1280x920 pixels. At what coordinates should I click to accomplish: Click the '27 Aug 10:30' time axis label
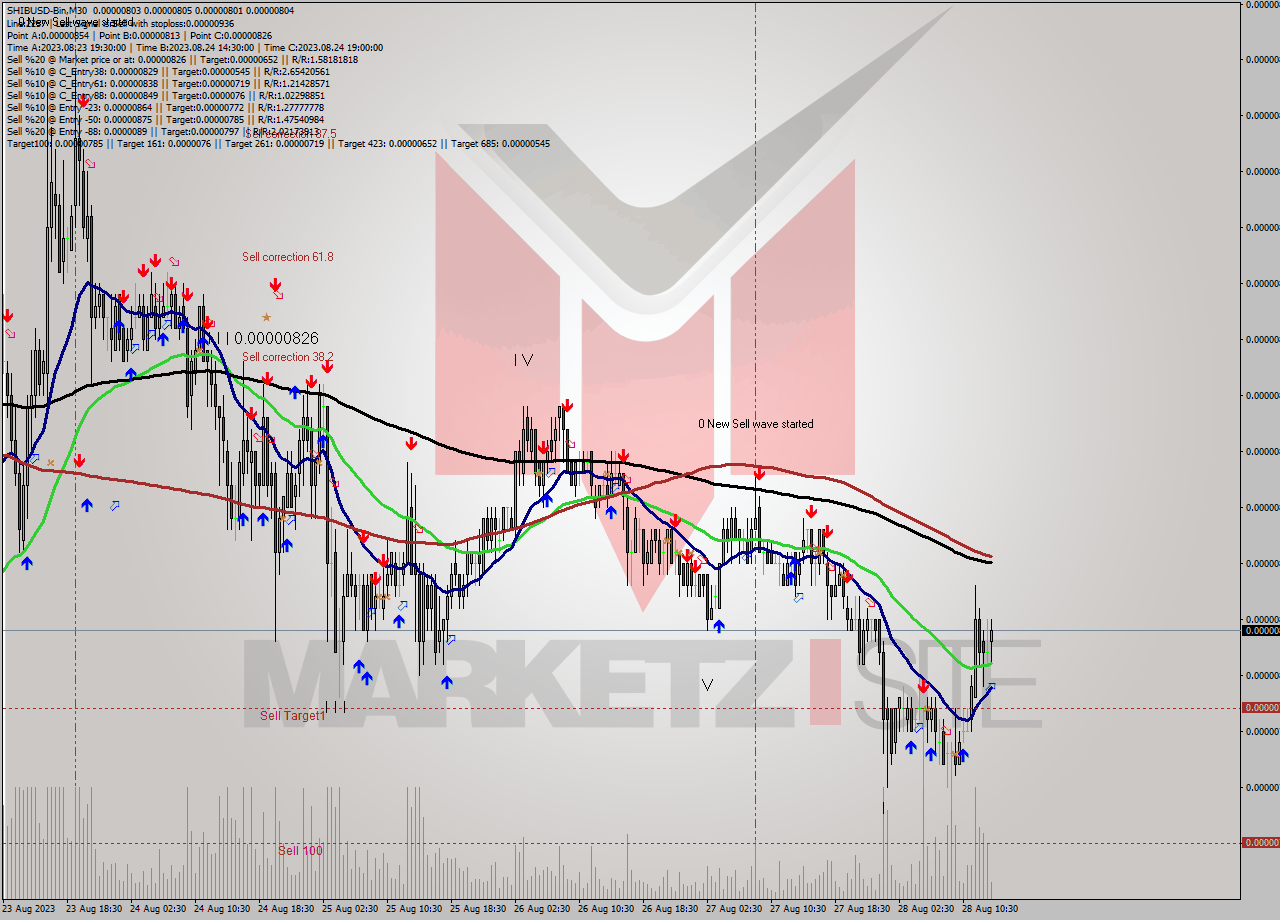tap(798, 909)
